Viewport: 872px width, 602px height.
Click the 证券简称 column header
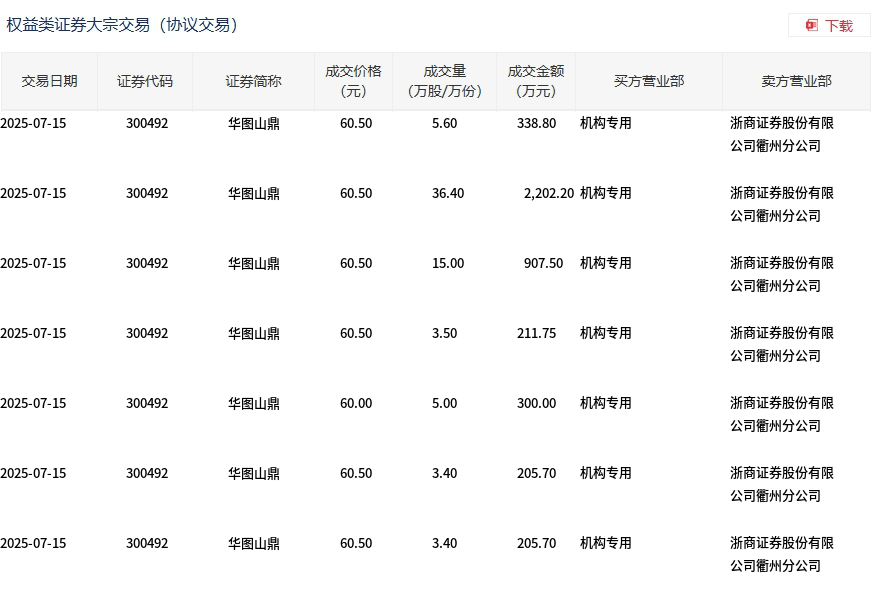point(254,82)
